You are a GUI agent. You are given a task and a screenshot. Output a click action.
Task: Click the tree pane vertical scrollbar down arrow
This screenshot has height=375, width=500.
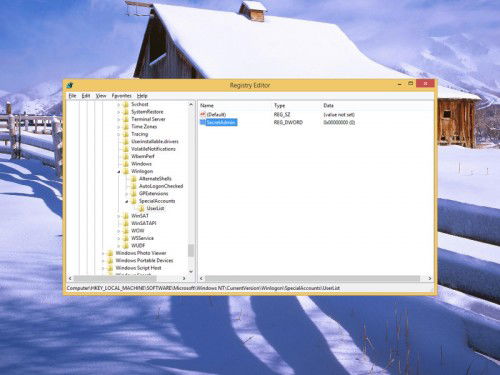[x=191, y=272]
